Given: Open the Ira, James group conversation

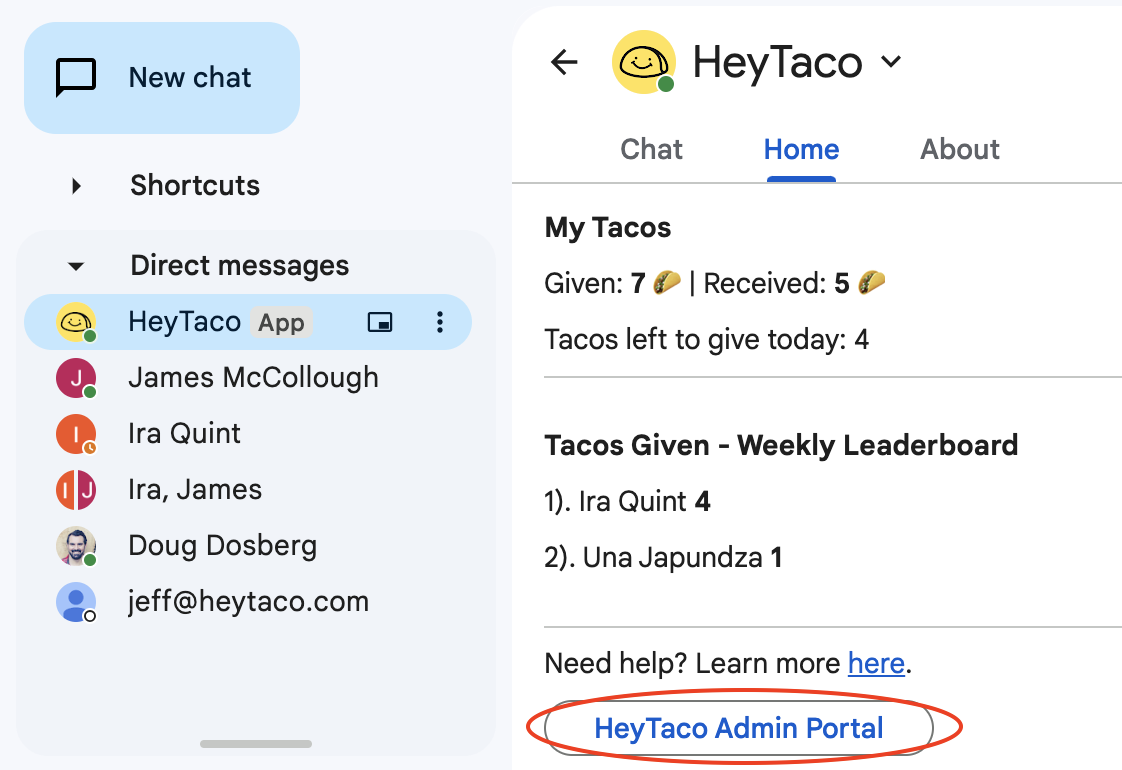Looking at the screenshot, I should point(248,489).
